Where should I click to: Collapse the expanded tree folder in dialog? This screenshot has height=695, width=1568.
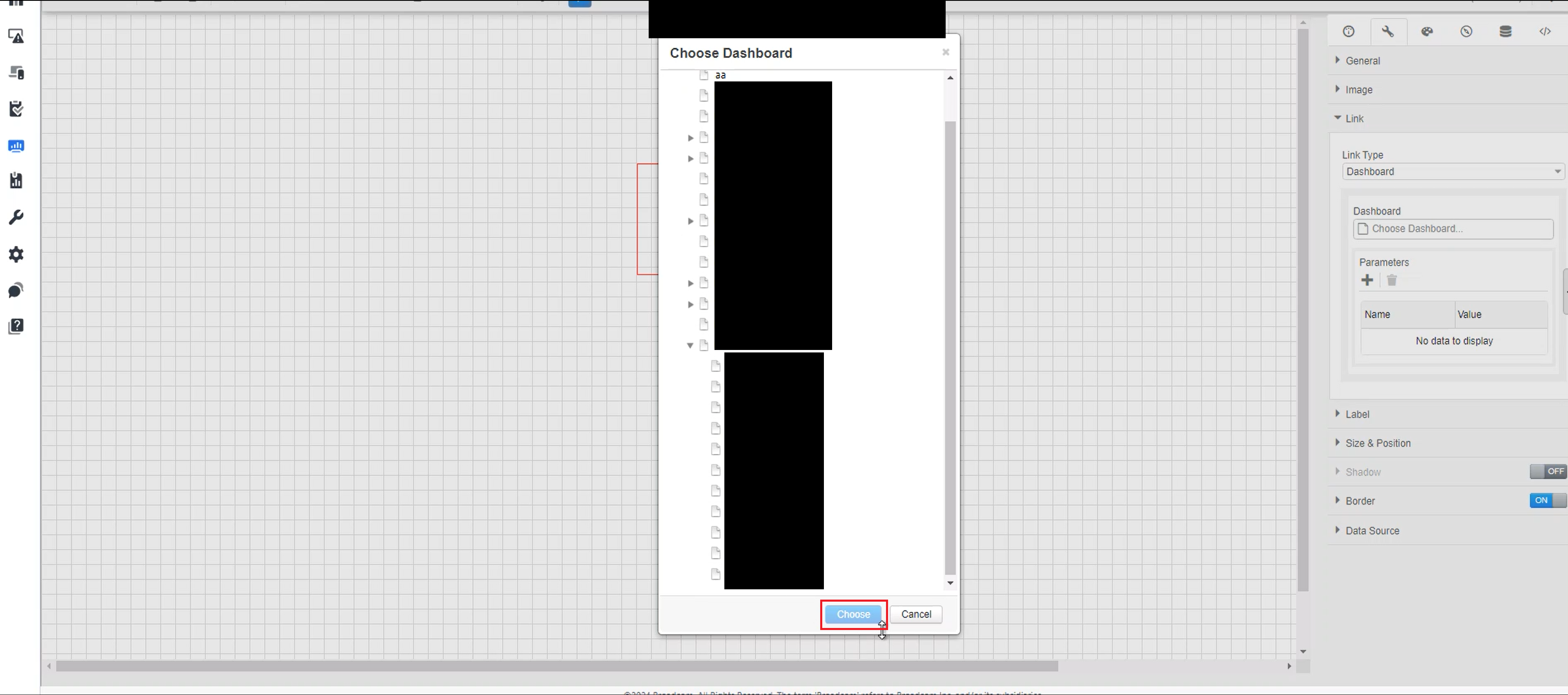pos(690,346)
